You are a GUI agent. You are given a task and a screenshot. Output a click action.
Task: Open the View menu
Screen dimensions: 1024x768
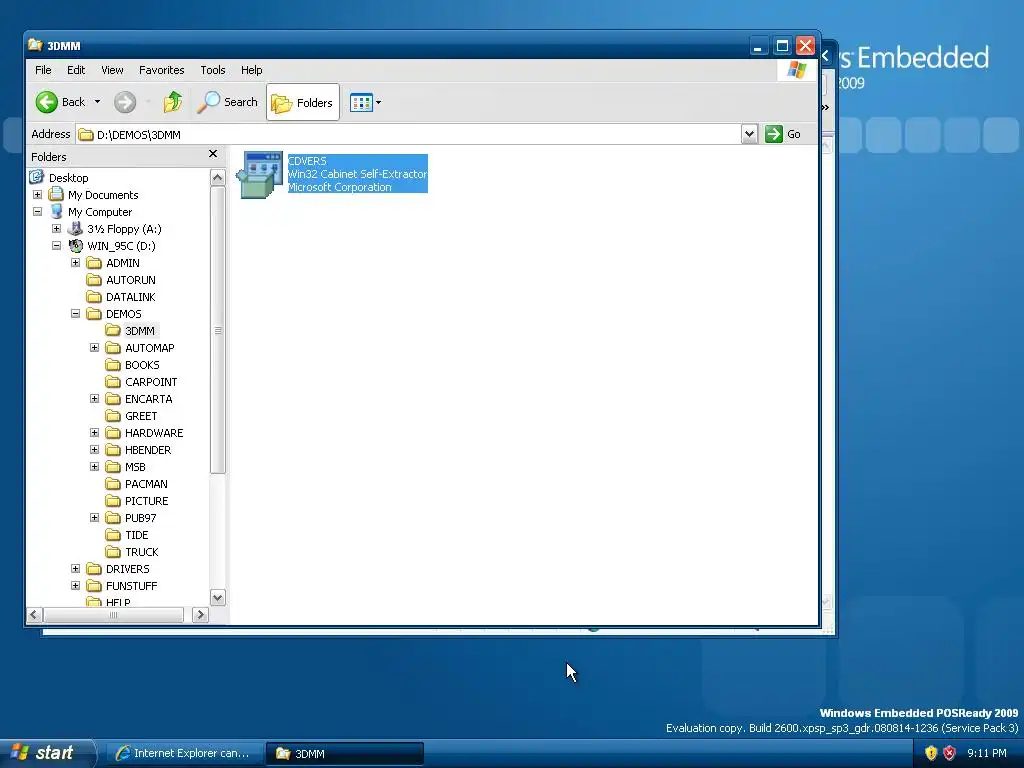coord(112,70)
